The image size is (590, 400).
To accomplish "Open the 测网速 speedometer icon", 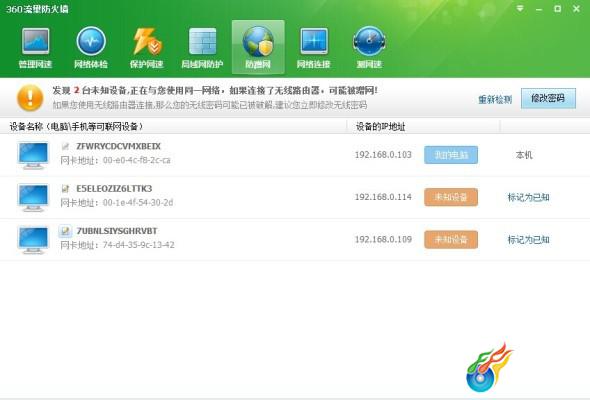I will (369, 47).
